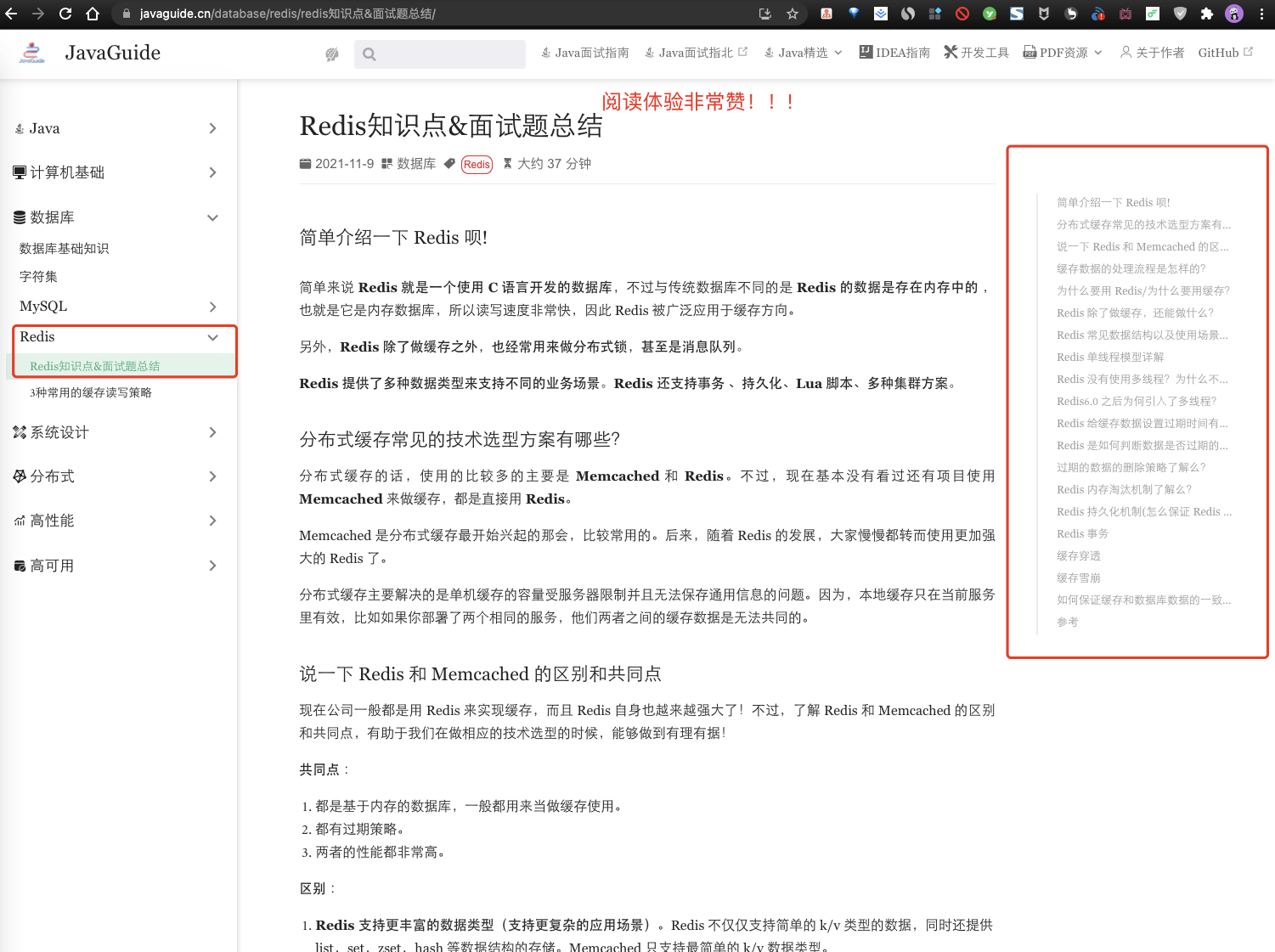Screen dimensions: 1275x952
Task: Open the pink TV extension icon
Action: point(1125,14)
